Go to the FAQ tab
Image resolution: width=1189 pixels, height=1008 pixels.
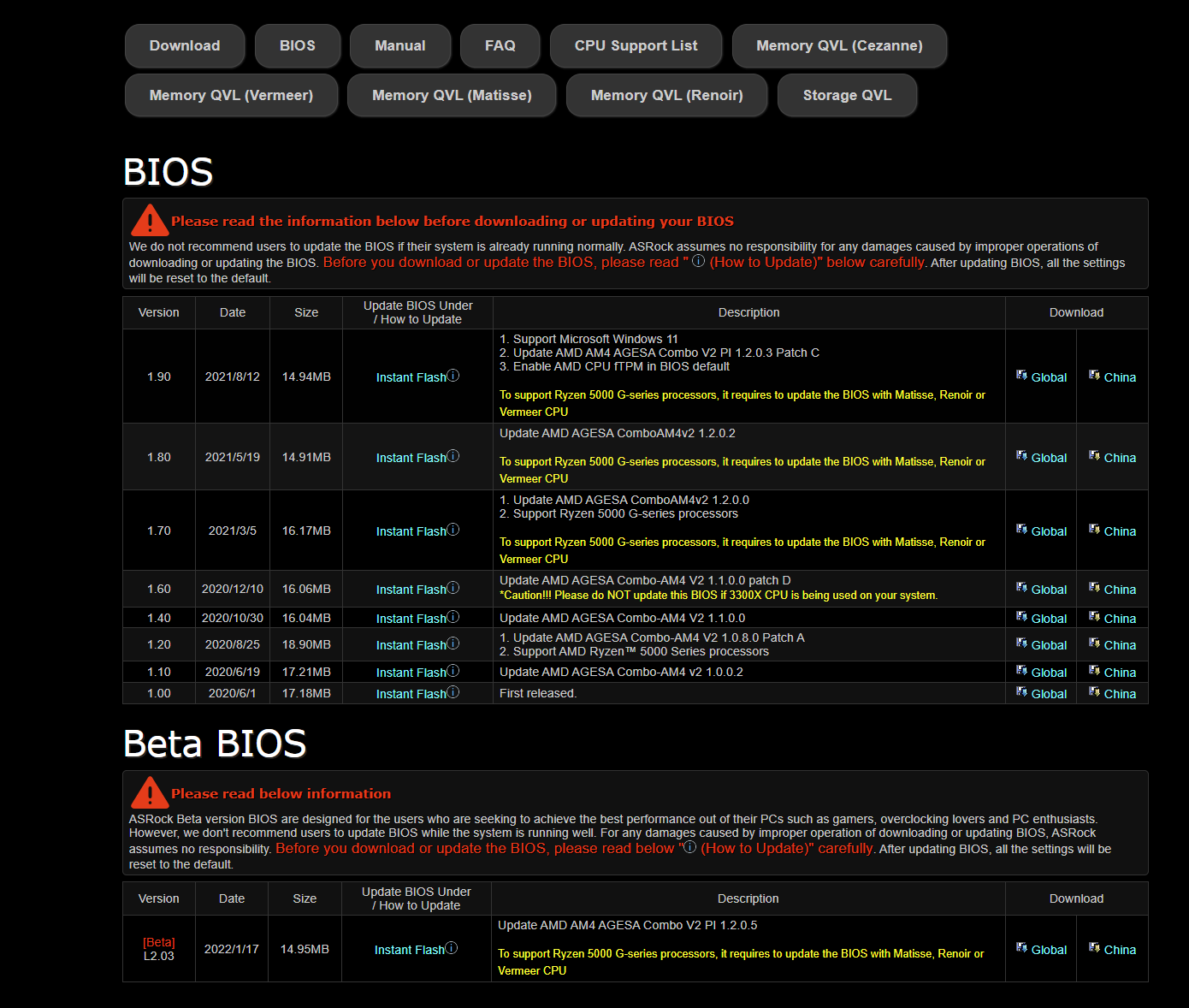click(500, 45)
